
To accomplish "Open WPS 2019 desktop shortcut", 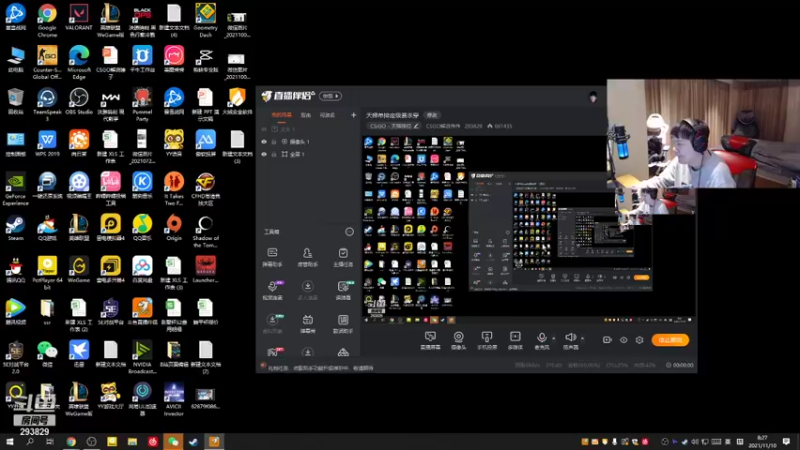I will [x=47, y=143].
